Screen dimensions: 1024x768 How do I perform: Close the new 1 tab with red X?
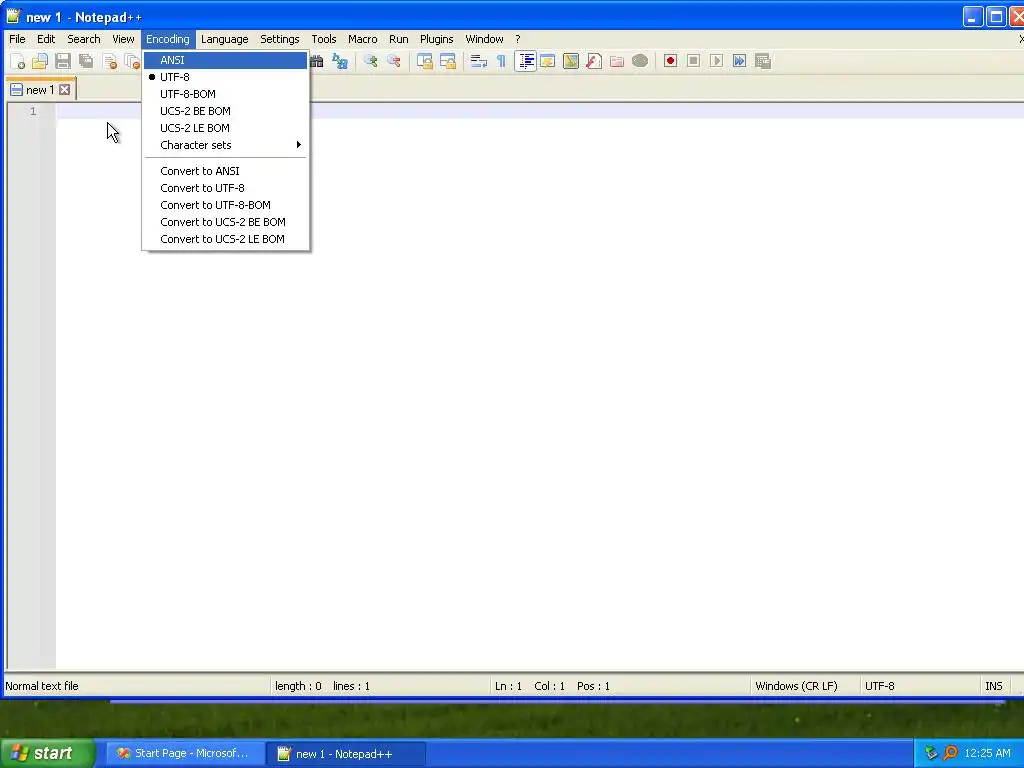(x=65, y=89)
